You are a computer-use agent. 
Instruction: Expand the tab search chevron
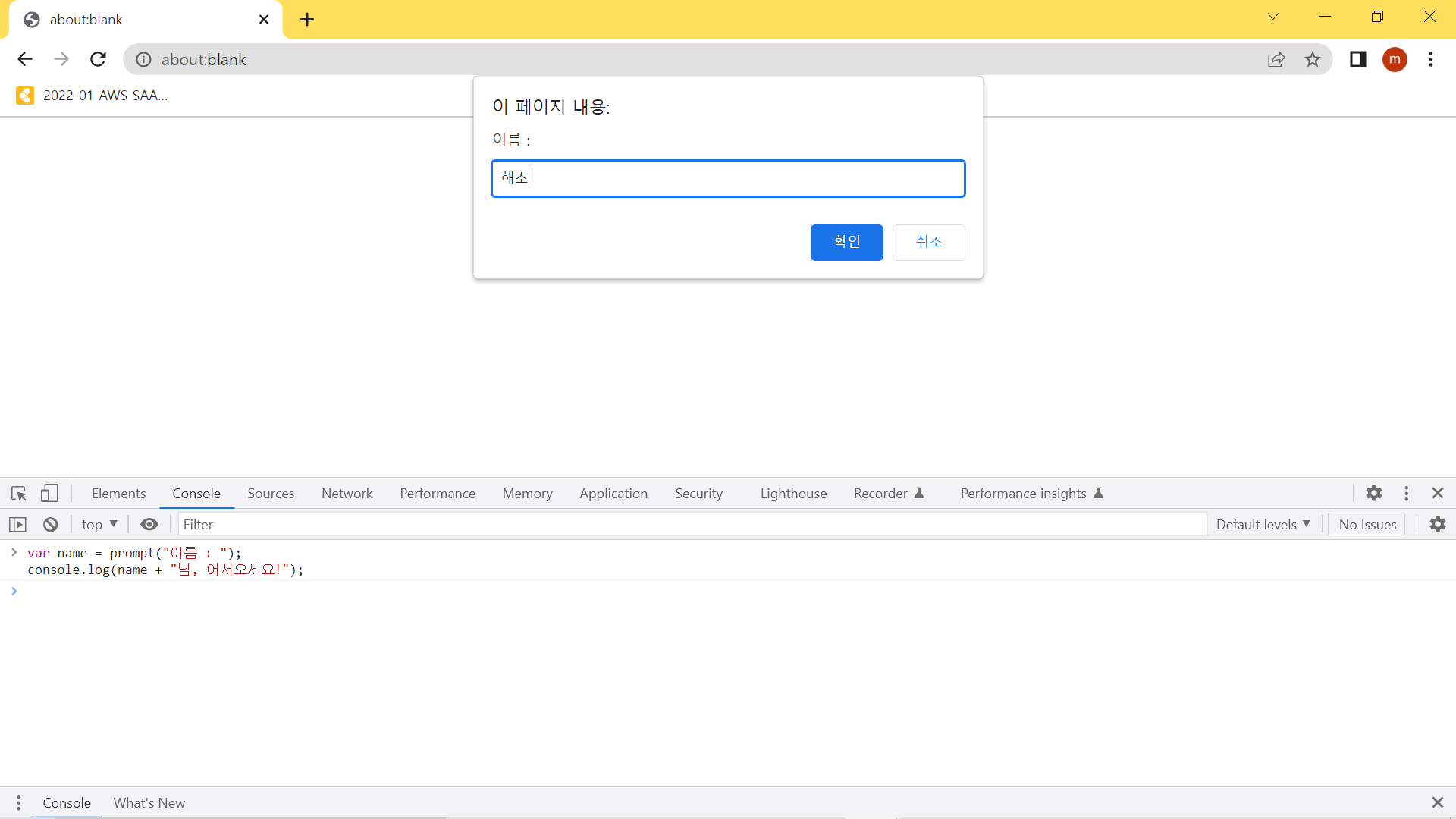tap(1273, 17)
